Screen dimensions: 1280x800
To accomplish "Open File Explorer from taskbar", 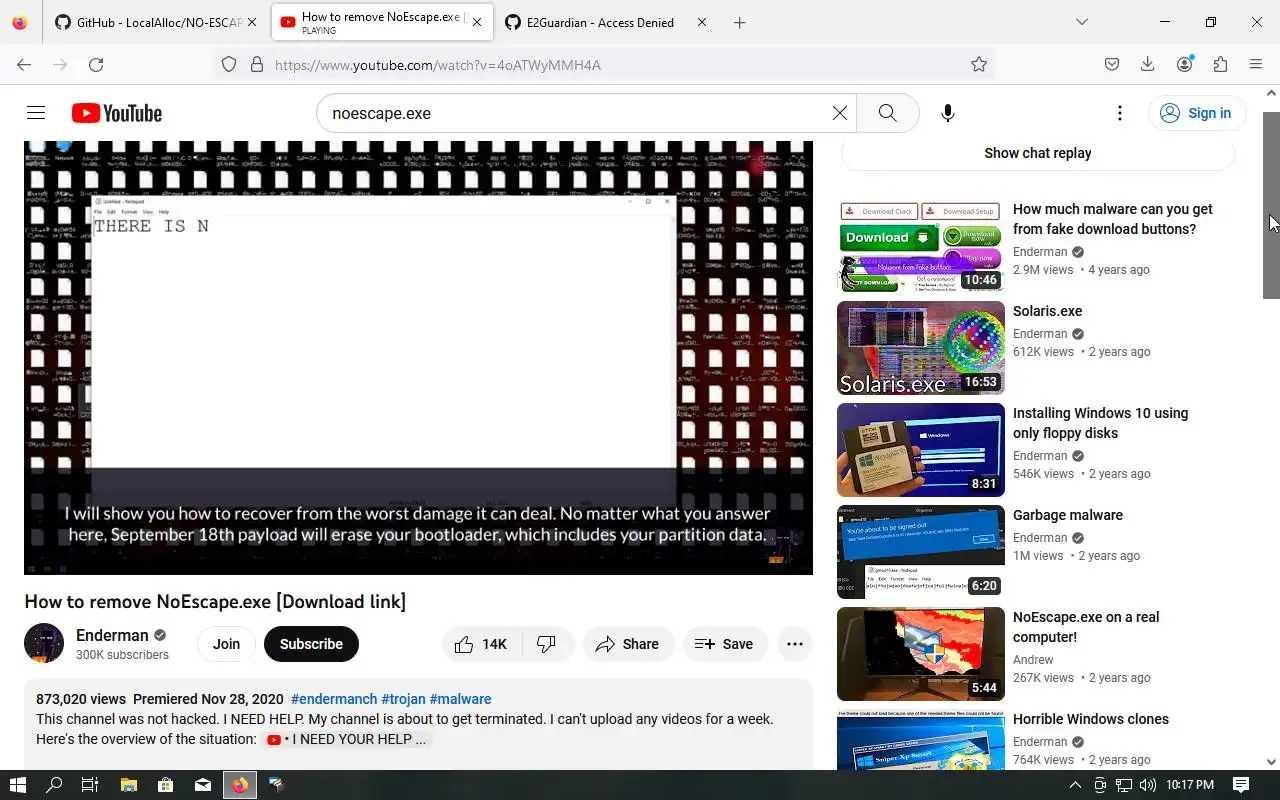I will 128,785.
